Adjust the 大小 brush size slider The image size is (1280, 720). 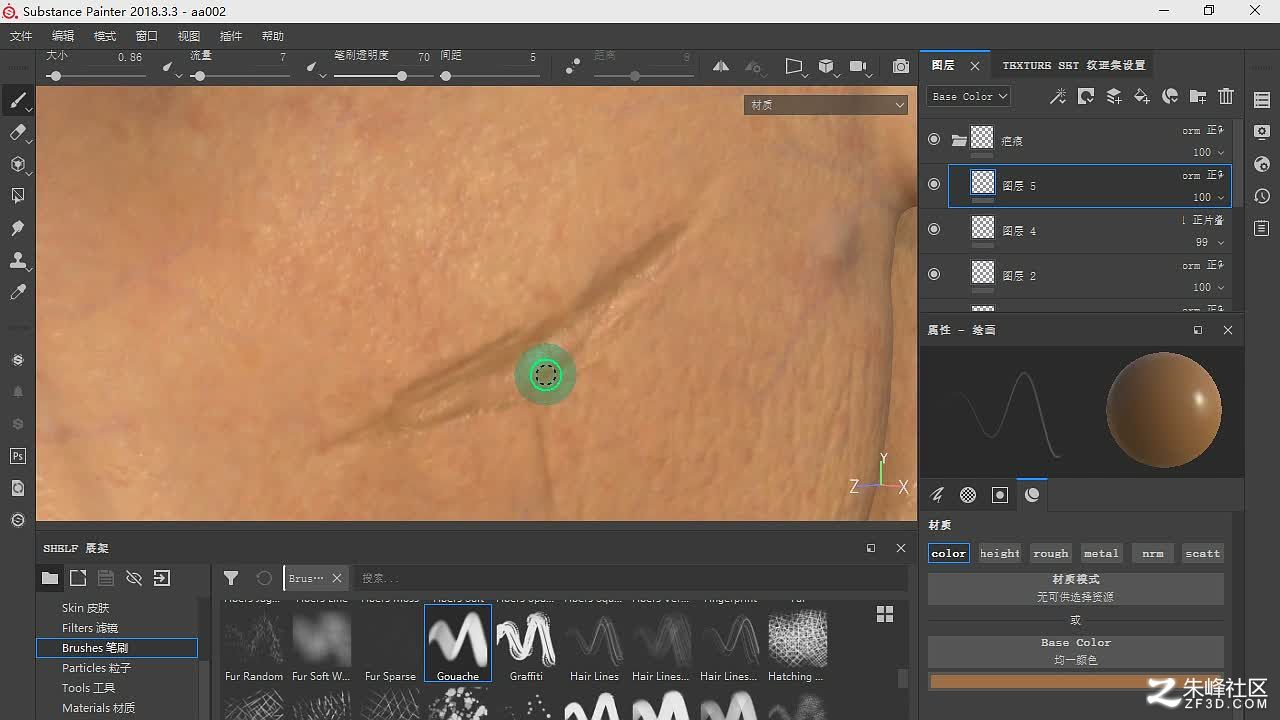pyautogui.click(x=95, y=76)
